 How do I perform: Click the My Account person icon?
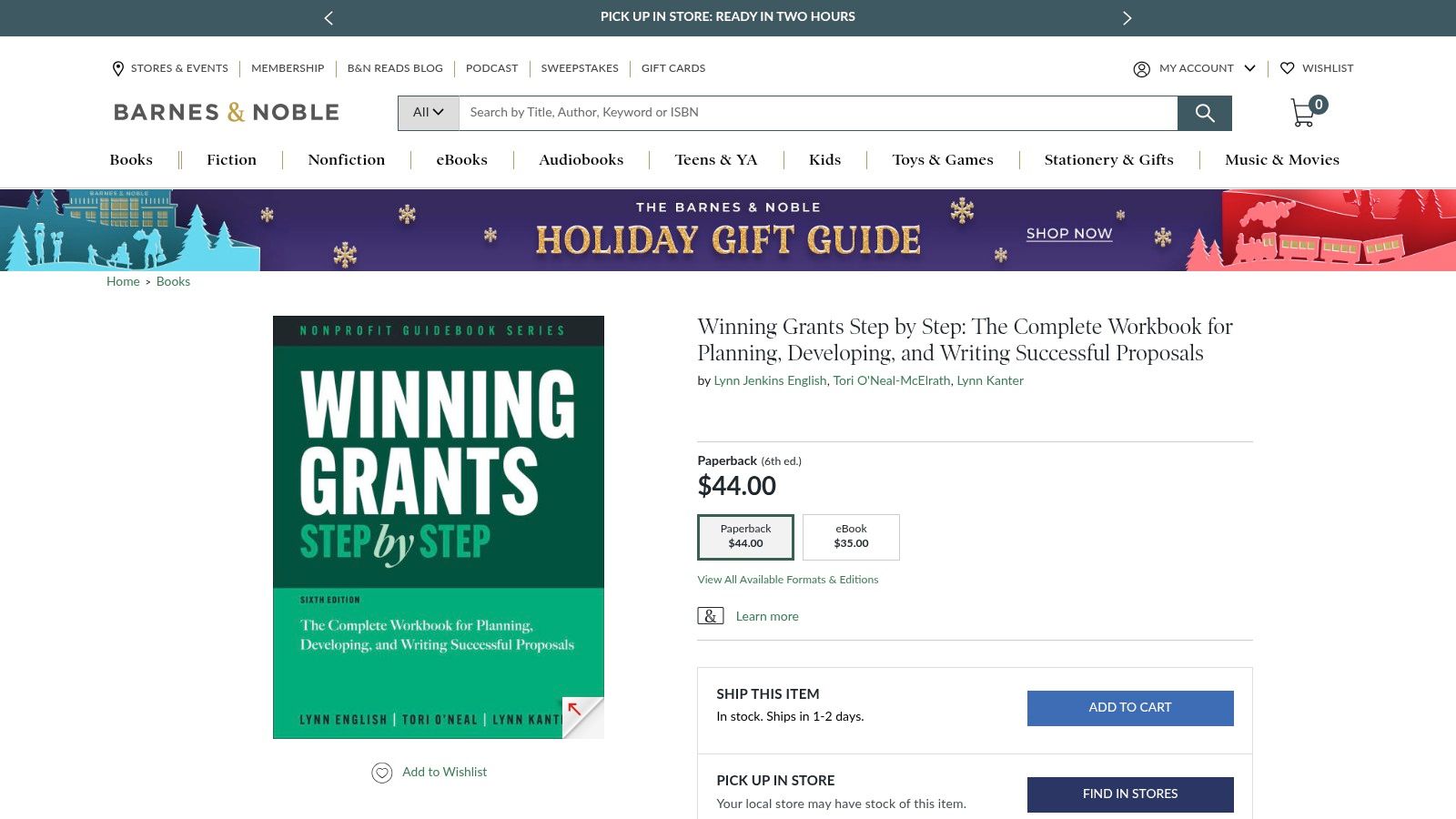click(1141, 68)
